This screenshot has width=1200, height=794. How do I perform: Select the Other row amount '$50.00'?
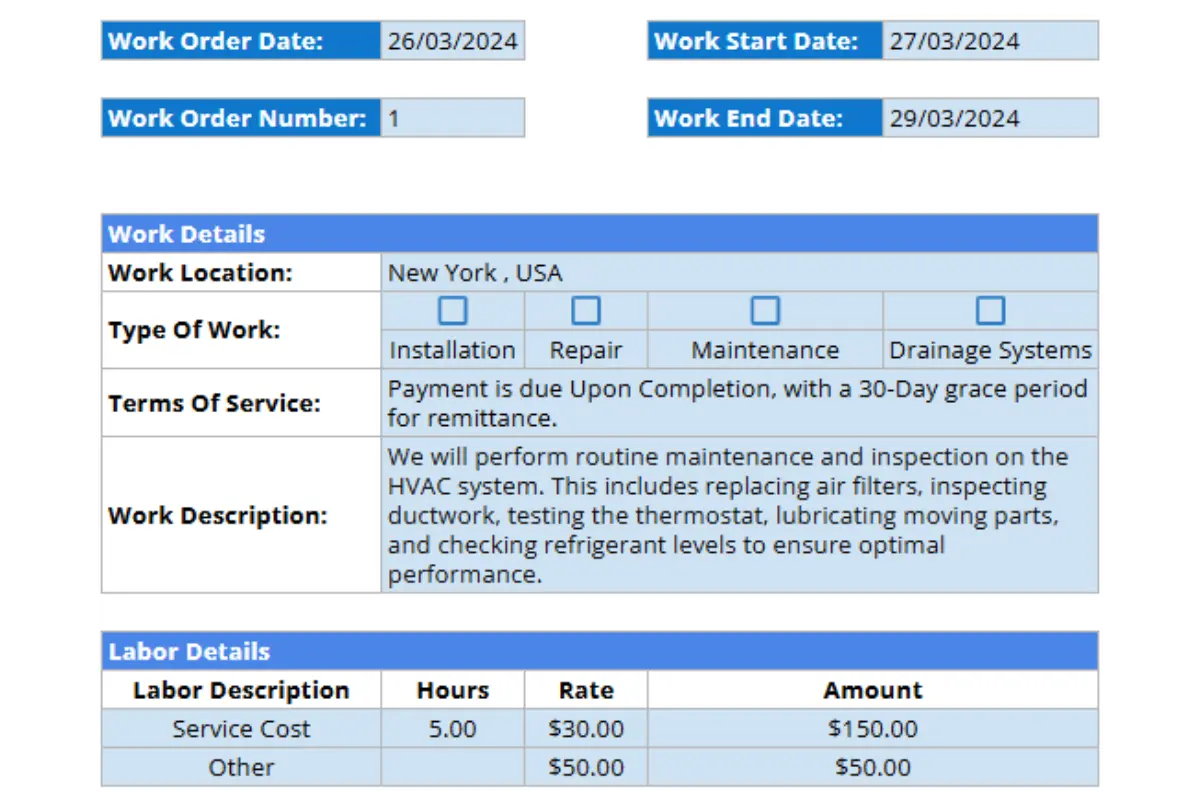click(872, 767)
